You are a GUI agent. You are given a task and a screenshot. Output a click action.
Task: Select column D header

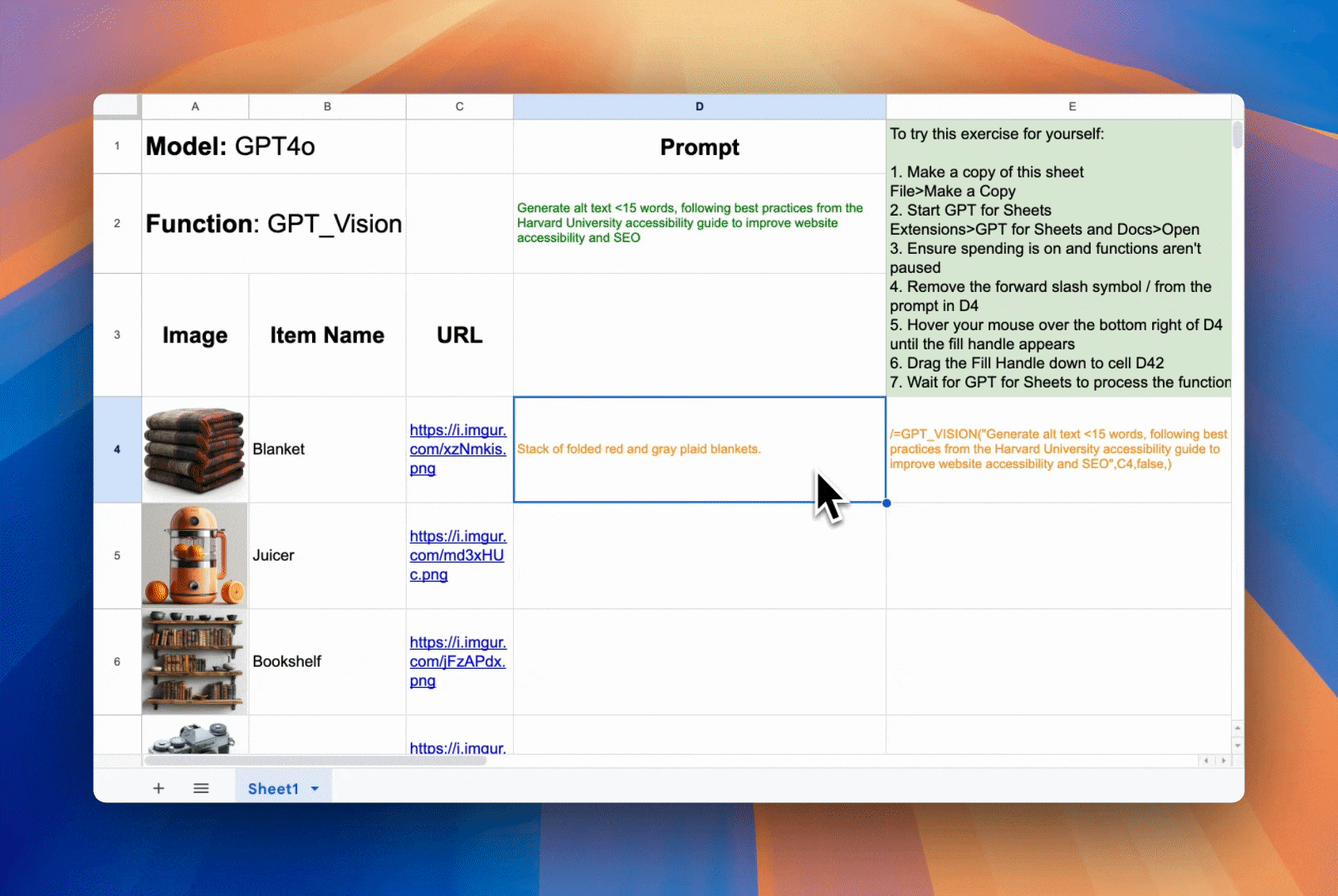click(x=699, y=106)
